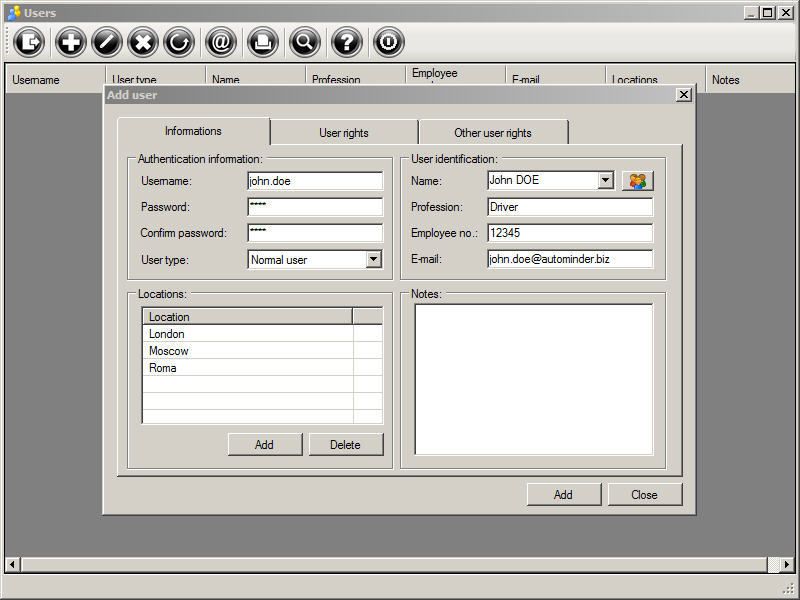Click the X delete icon in the toolbar
Image resolution: width=800 pixels, height=600 pixels.
[x=144, y=42]
